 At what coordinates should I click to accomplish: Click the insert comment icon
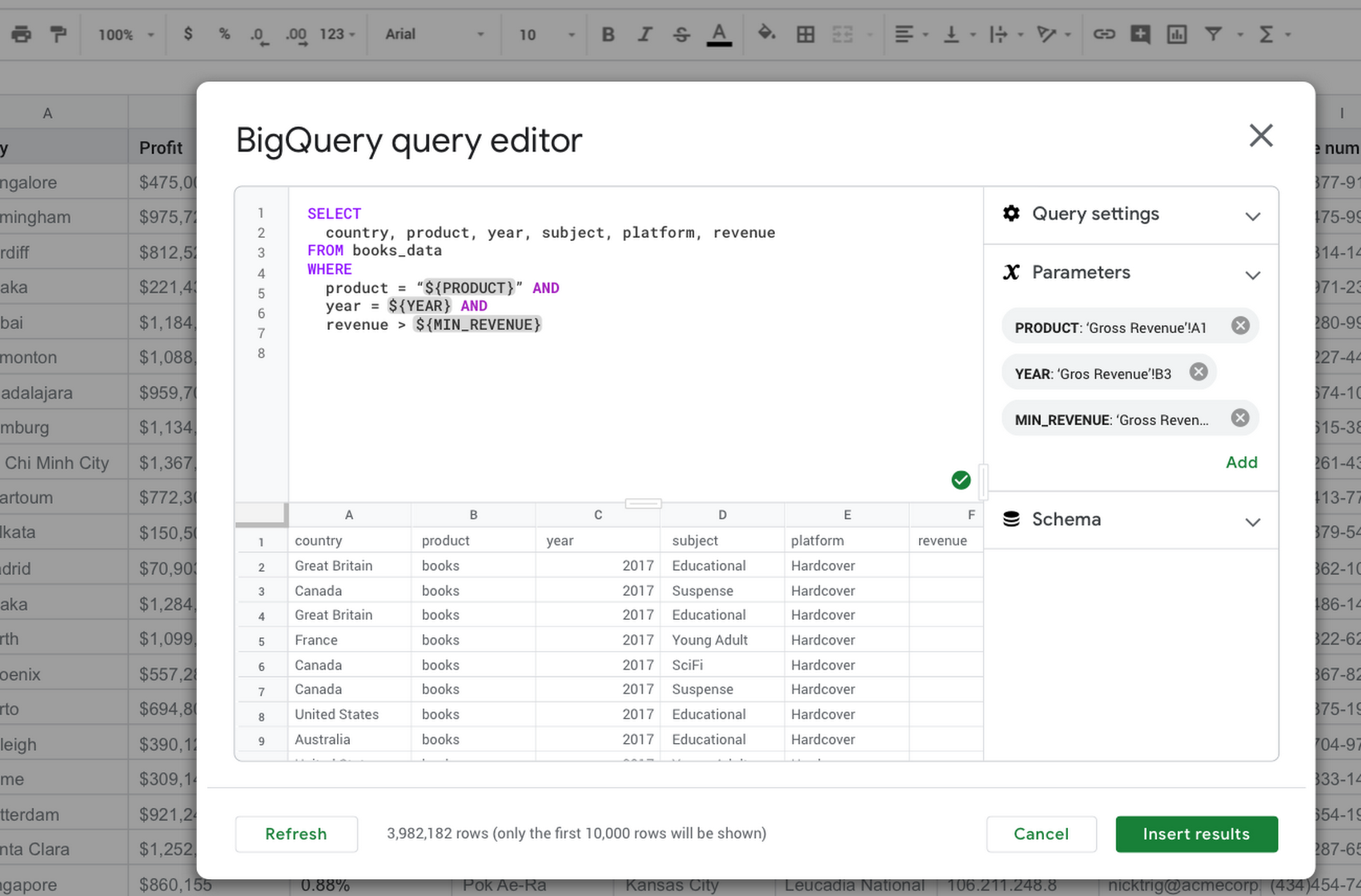coord(1140,34)
